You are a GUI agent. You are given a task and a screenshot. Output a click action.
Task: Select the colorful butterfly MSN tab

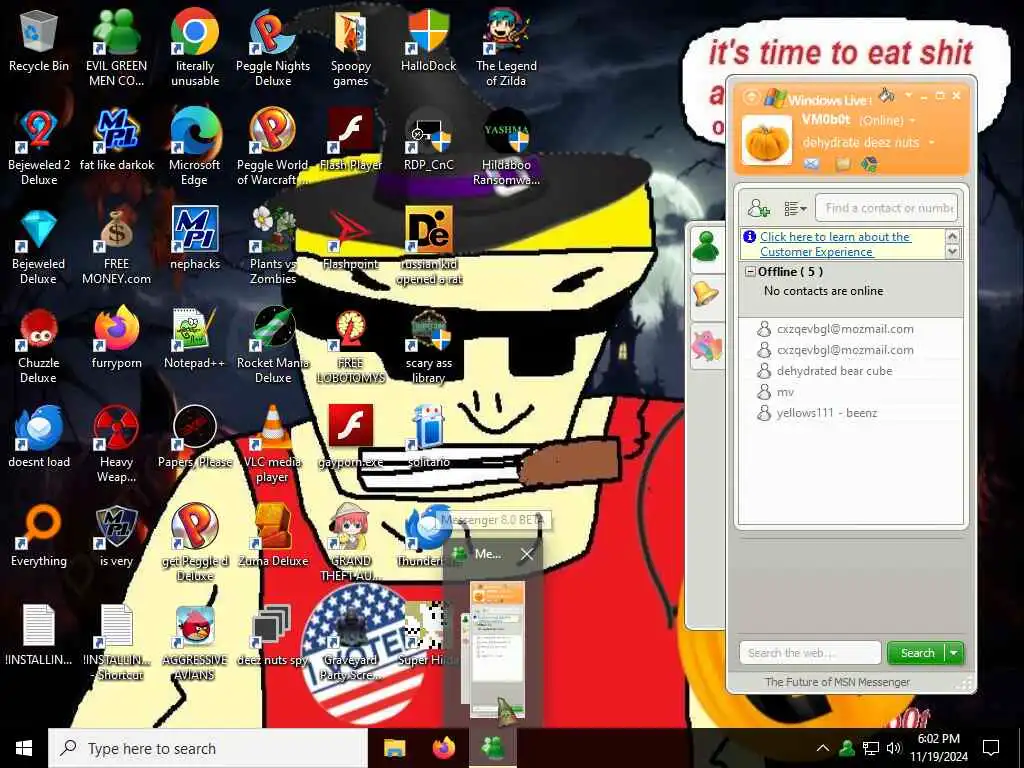[x=706, y=345]
